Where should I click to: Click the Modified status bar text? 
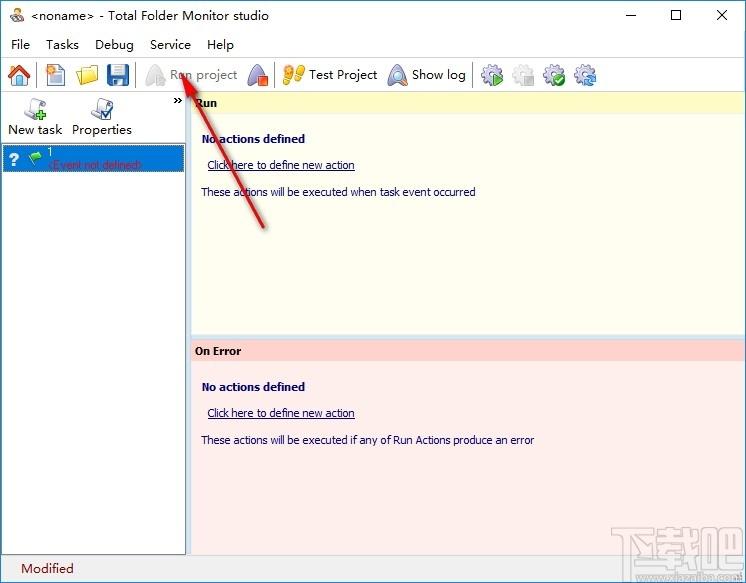coord(47,569)
